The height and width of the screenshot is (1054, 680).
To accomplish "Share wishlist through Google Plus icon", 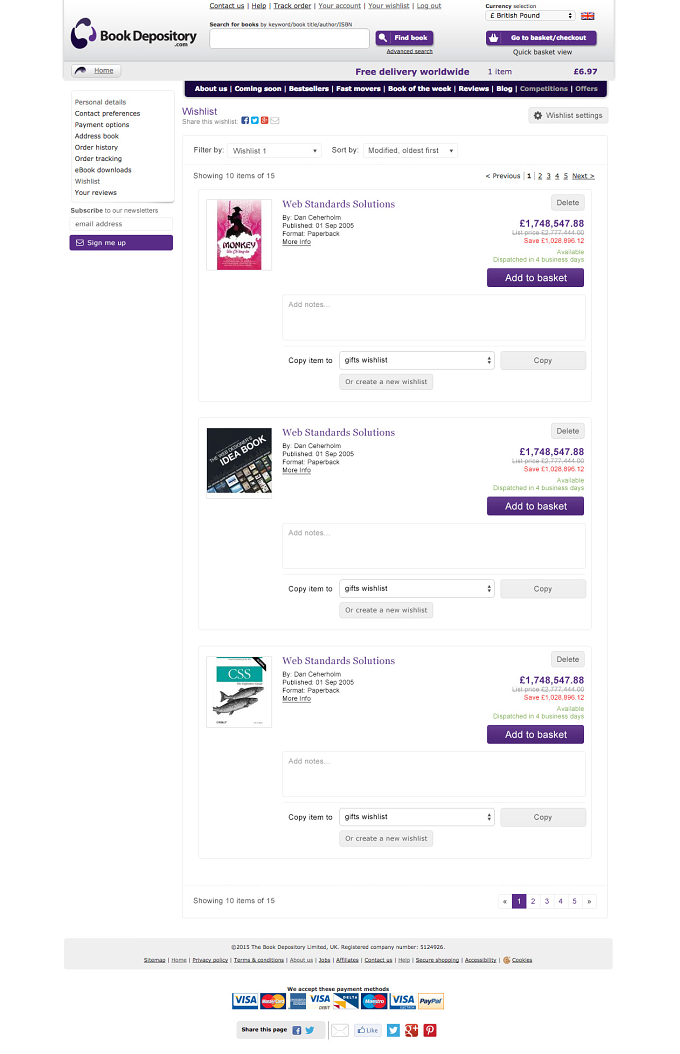I will click(x=265, y=120).
